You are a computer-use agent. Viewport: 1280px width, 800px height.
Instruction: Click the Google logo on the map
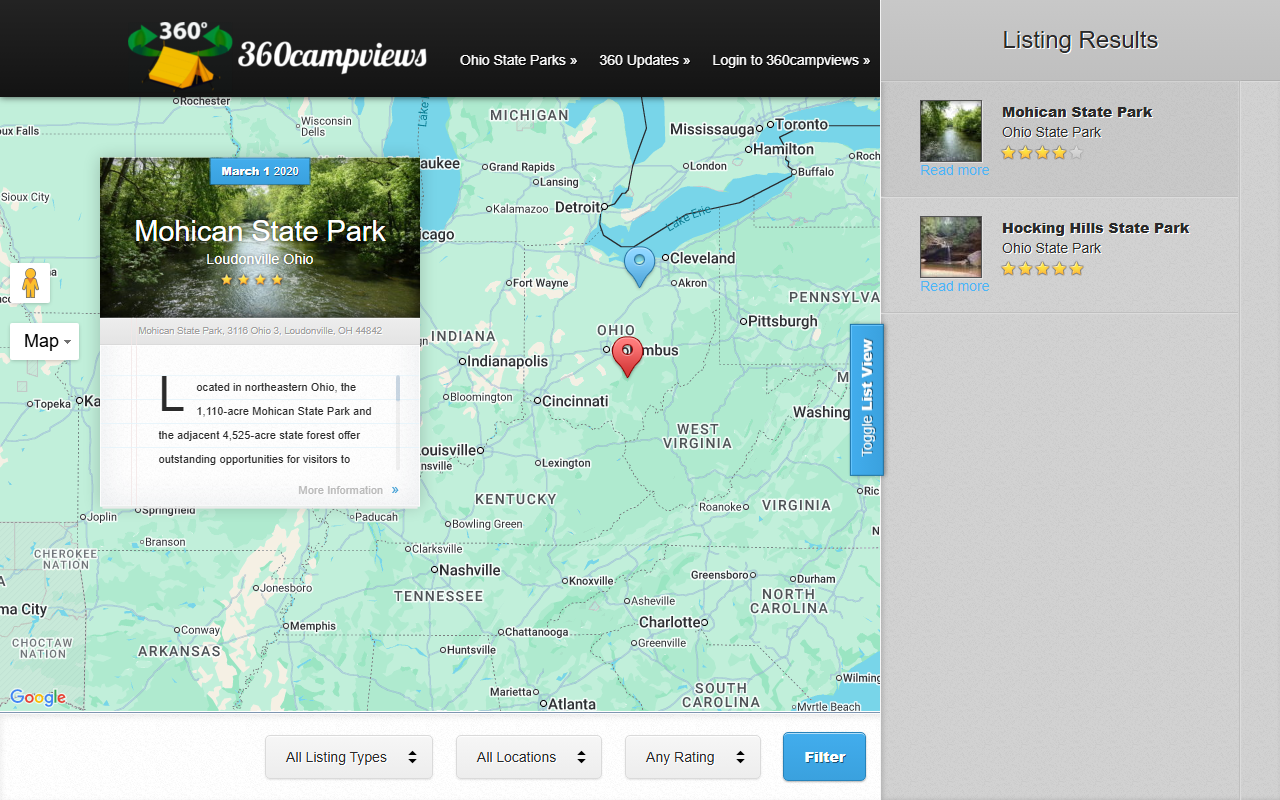(38, 698)
